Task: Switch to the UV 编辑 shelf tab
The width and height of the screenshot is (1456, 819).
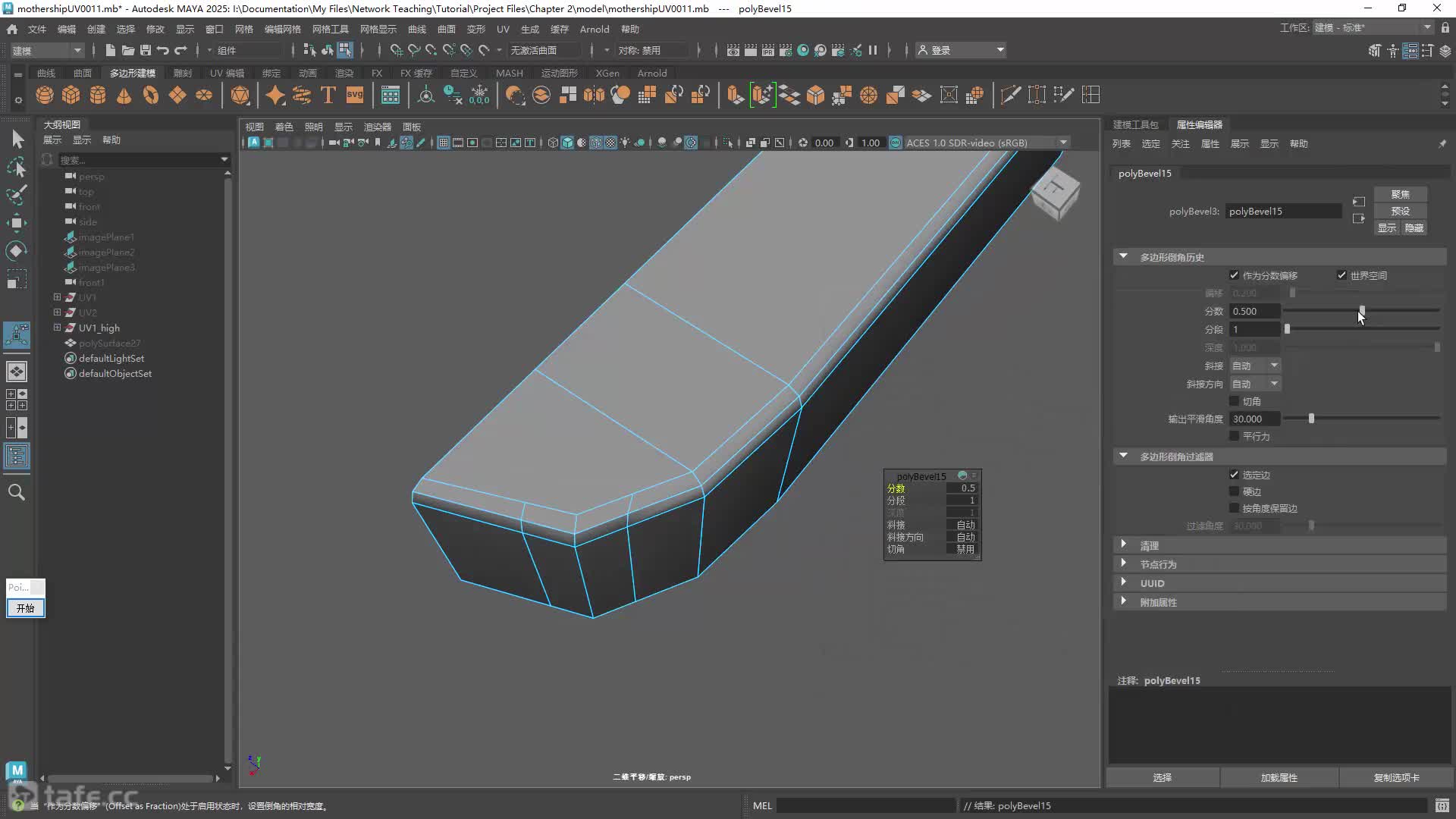Action: pos(227,73)
